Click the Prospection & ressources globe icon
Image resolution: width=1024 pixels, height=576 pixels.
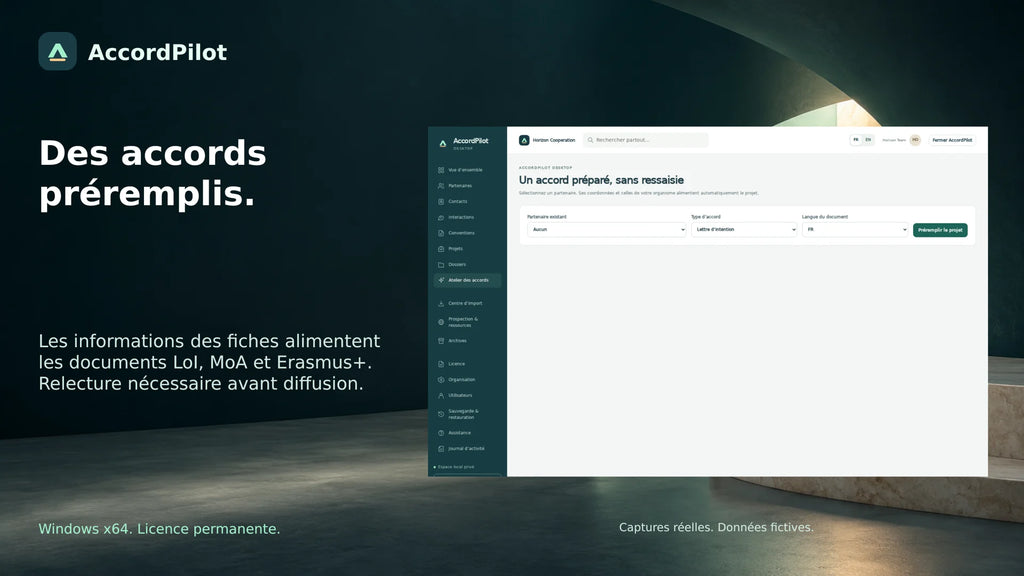click(441, 322)
